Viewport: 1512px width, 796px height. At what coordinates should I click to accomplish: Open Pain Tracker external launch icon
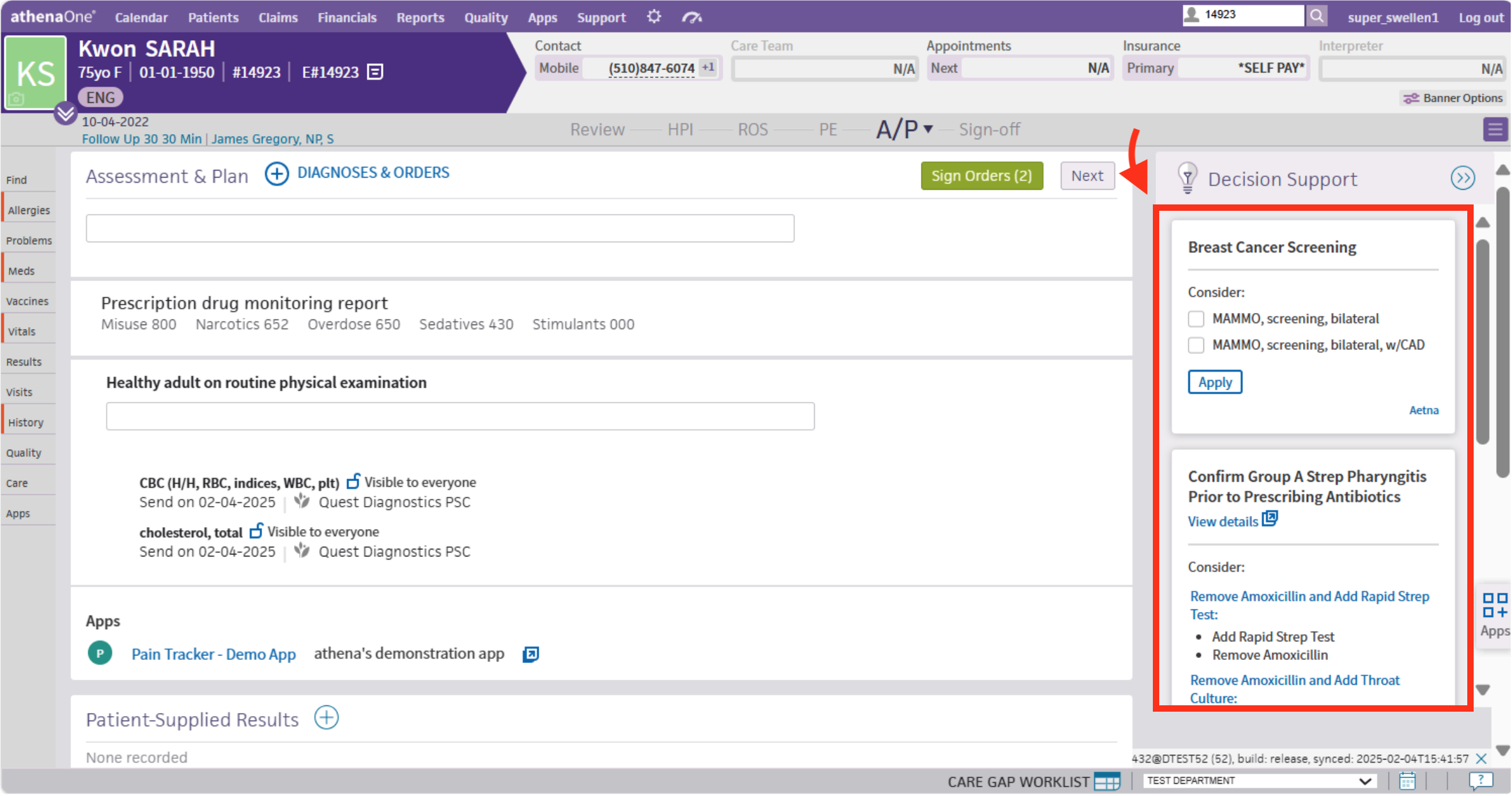tap(530, 654)
